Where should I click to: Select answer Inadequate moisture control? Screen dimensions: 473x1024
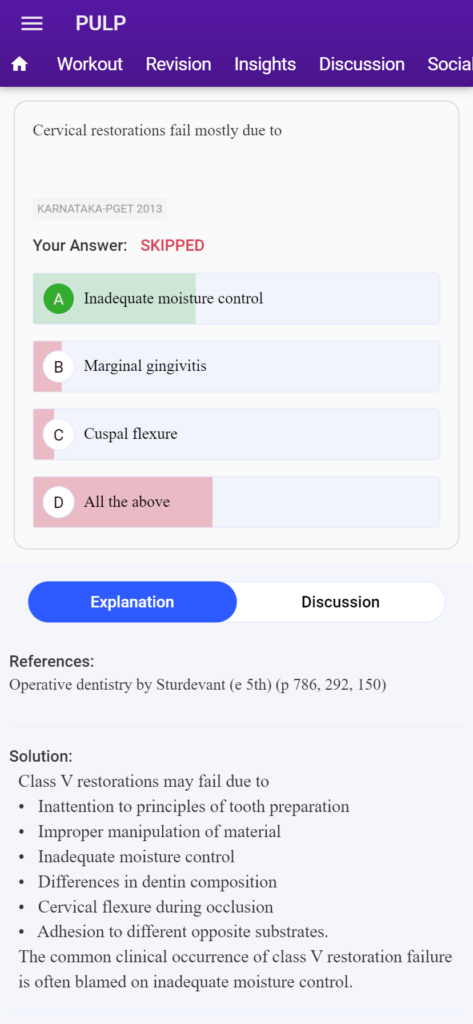tap(236, 299)
